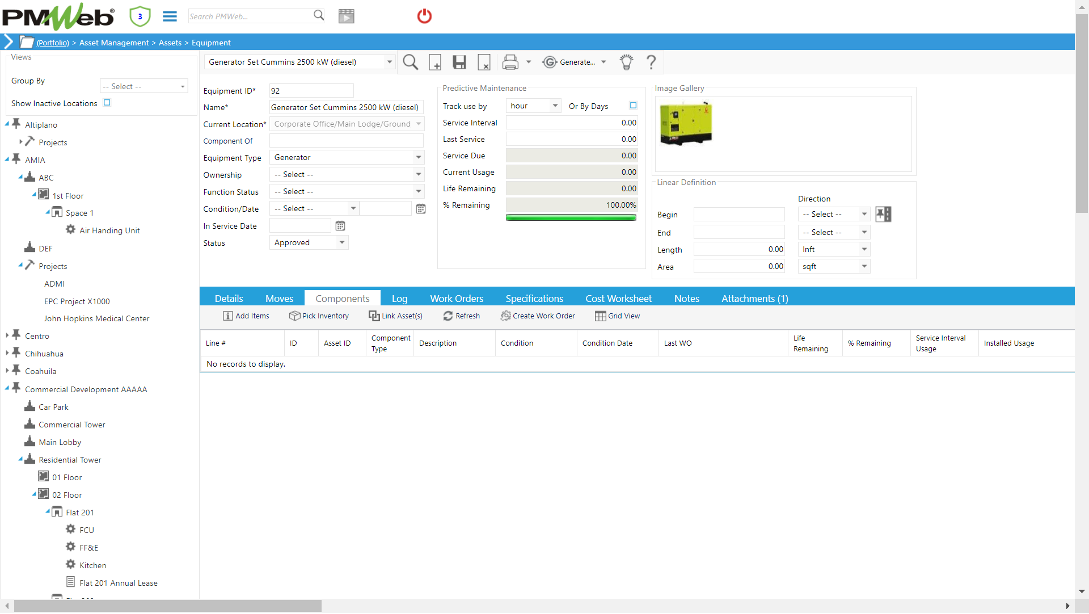Screen dimensions: 1089x614
Task: Refresh the components list
Action: (x=461, y=316)
